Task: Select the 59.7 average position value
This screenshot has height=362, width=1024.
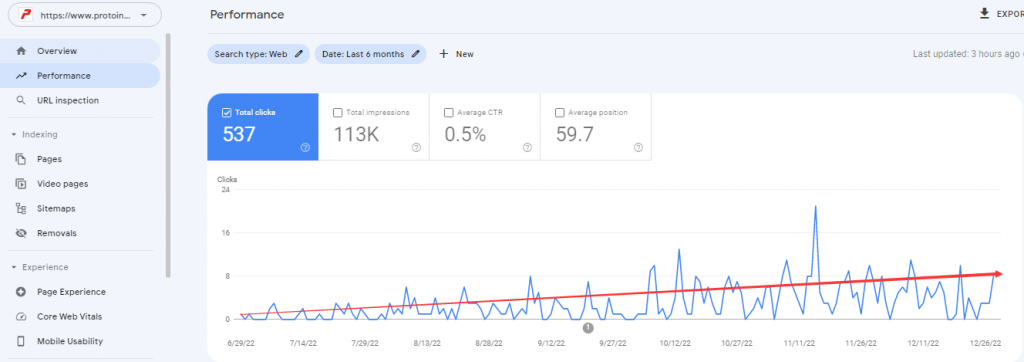Action: tap(575, 135)
